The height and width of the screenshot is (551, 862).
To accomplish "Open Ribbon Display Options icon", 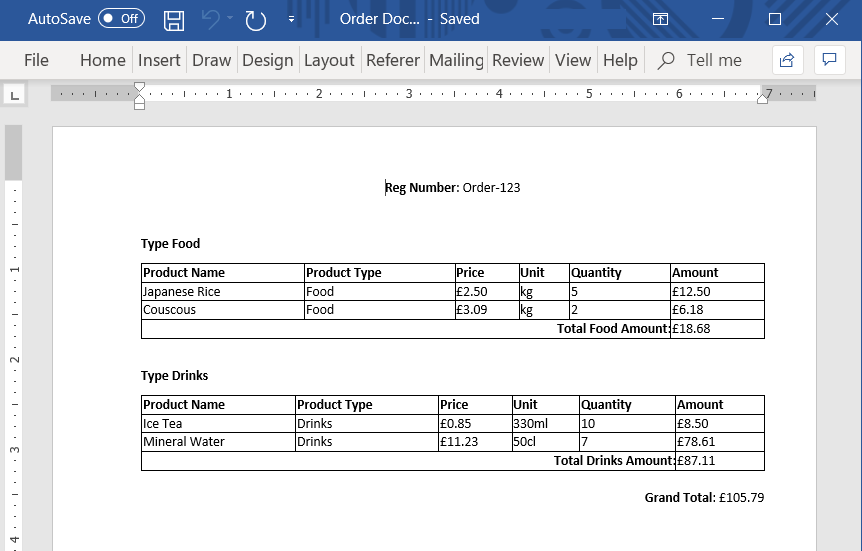I will coord(660,19).
